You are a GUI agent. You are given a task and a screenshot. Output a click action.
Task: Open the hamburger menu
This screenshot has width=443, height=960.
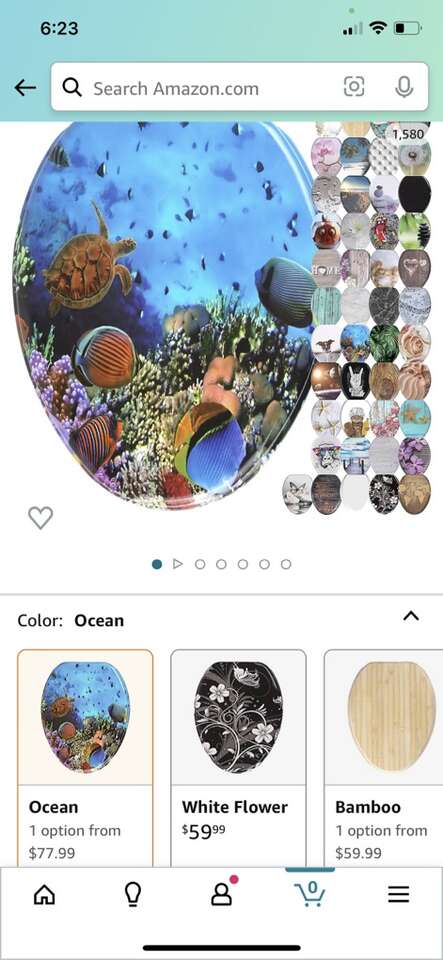pyautogui.click(x=398, y=895)
